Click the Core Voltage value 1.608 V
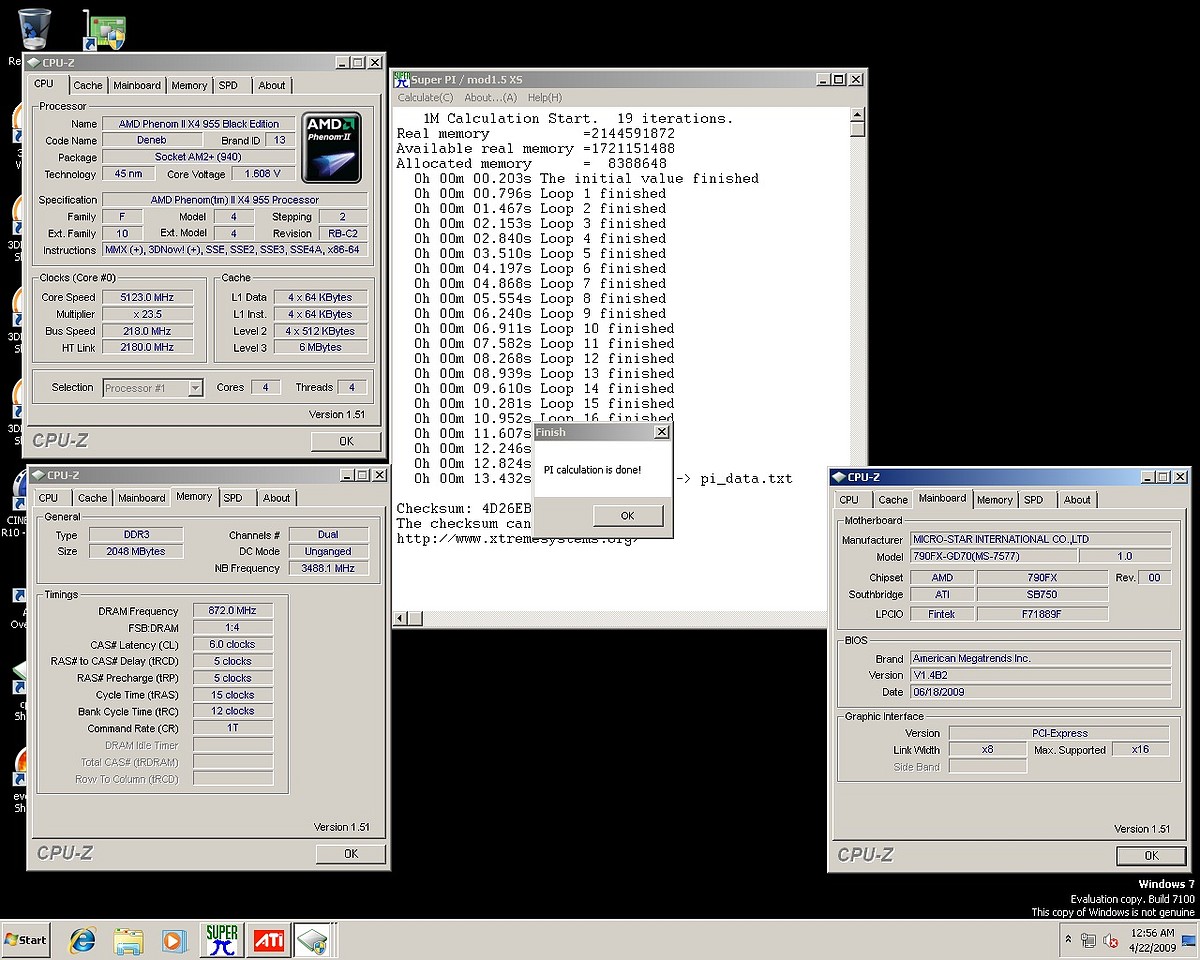Image resolution: width=1200 pixels, height=960 pixels. pos(263,174)
